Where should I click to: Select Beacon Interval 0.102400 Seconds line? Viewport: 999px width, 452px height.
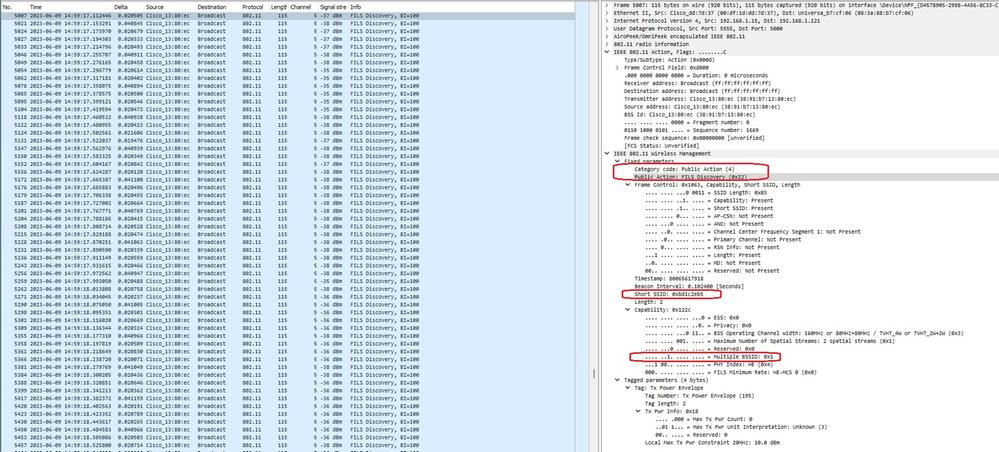[687, 286]
